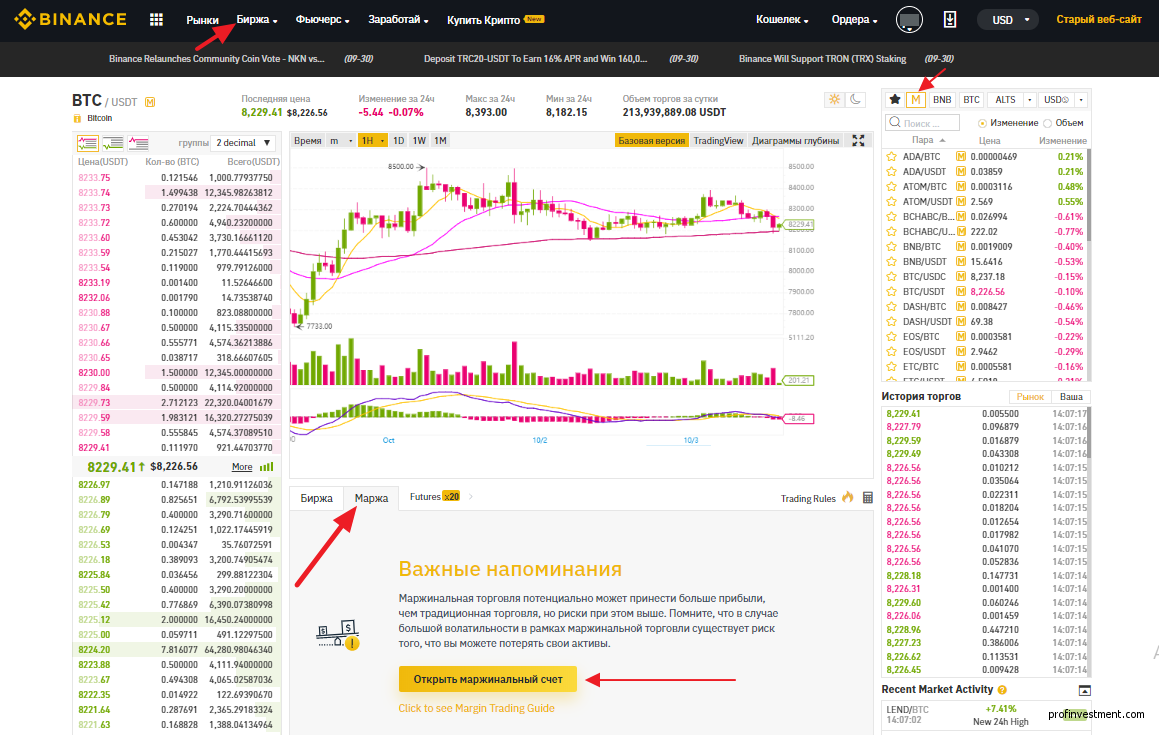Open depth bars icon next to More
The image size is (1159, 735).
pyautogui.click(x=267, y=467)
